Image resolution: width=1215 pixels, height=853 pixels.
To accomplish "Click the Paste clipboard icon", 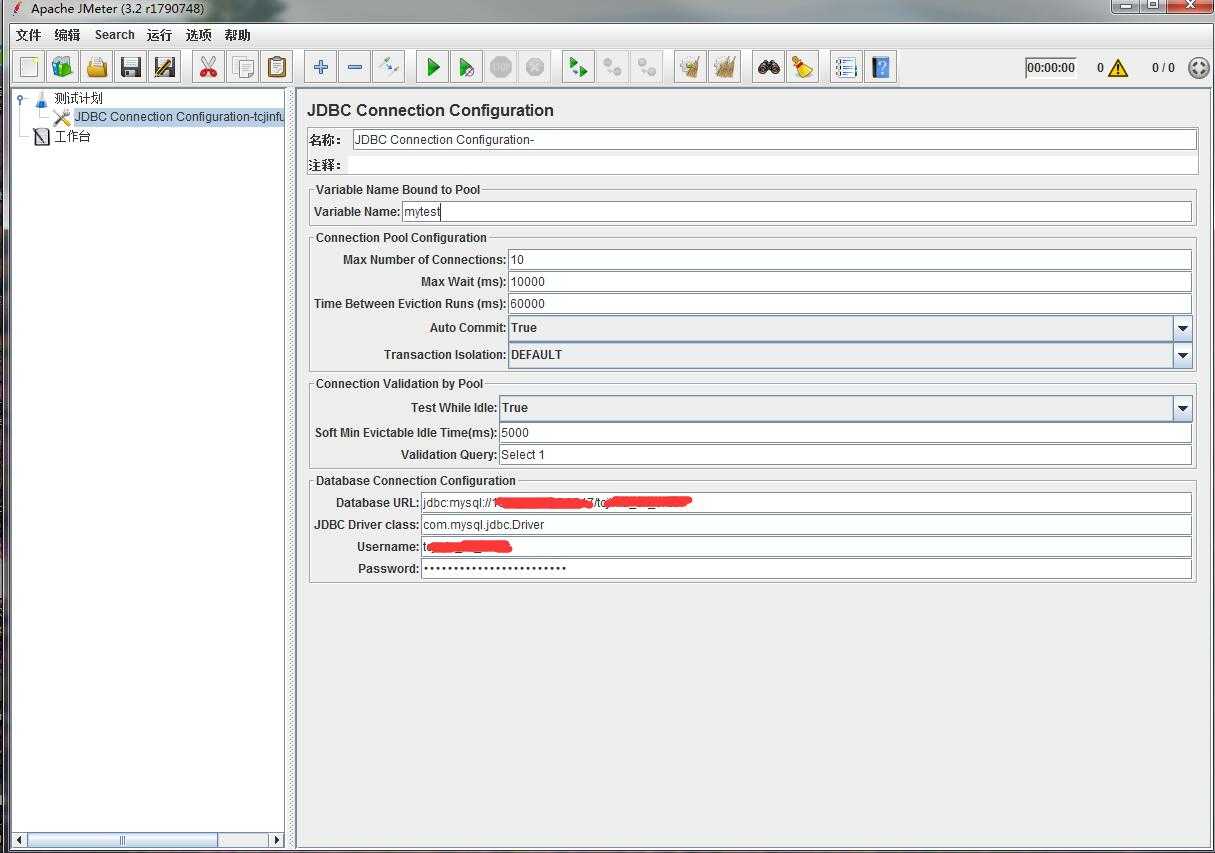I will [x=277, y=67].
